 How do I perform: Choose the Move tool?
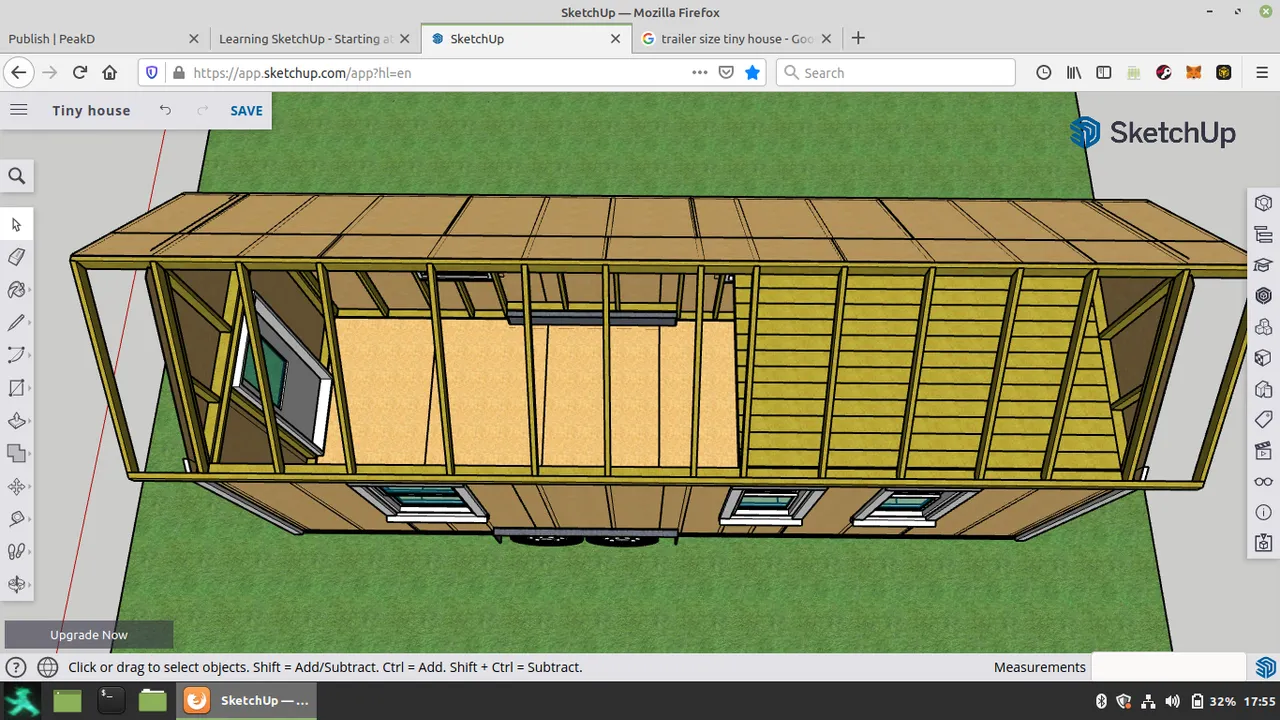17,486
